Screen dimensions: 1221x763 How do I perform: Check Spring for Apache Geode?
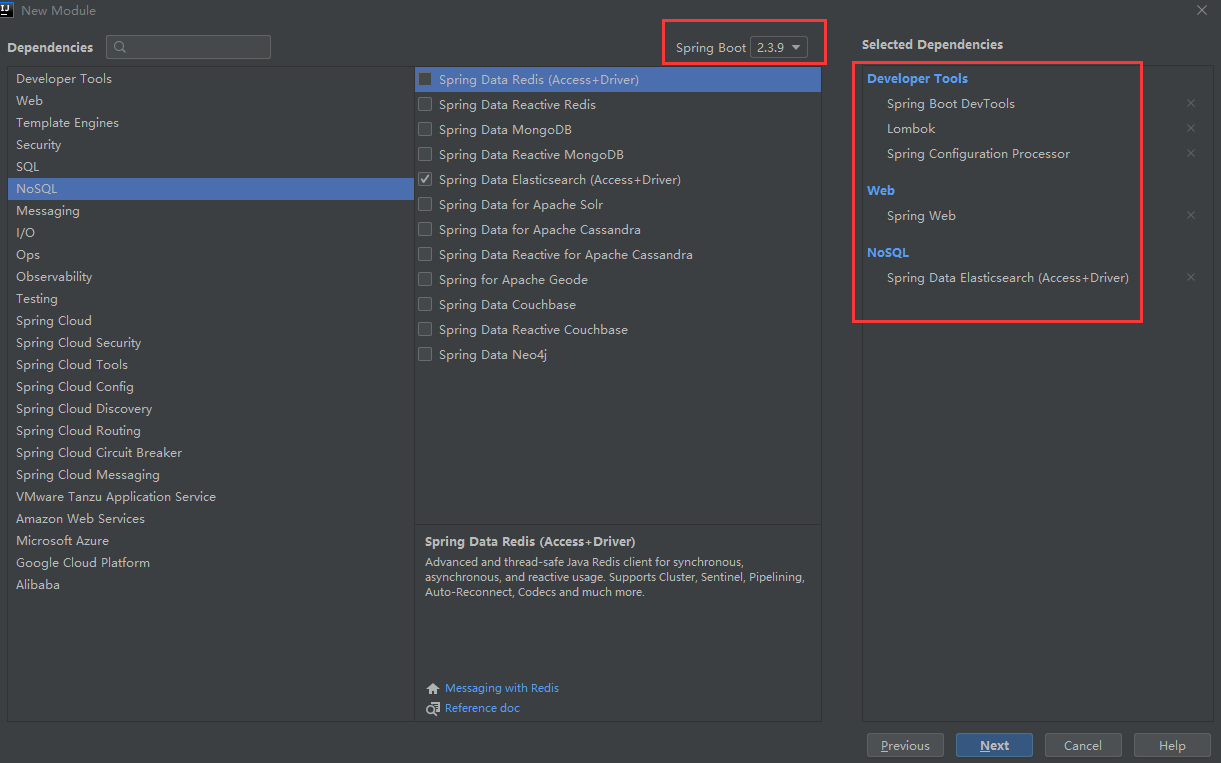pyautogui.click(x=425, y=279)
